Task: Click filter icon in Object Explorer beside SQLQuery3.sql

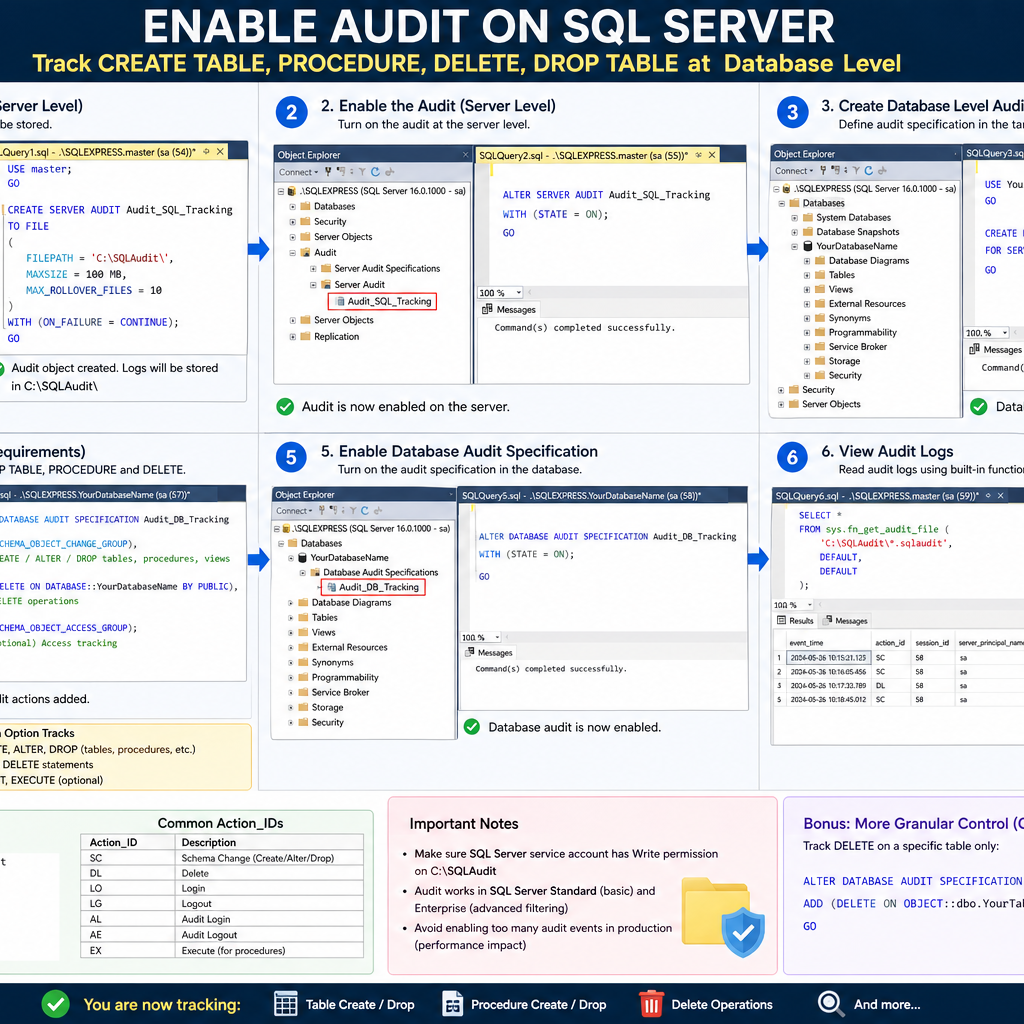Action: coord(856,170)
